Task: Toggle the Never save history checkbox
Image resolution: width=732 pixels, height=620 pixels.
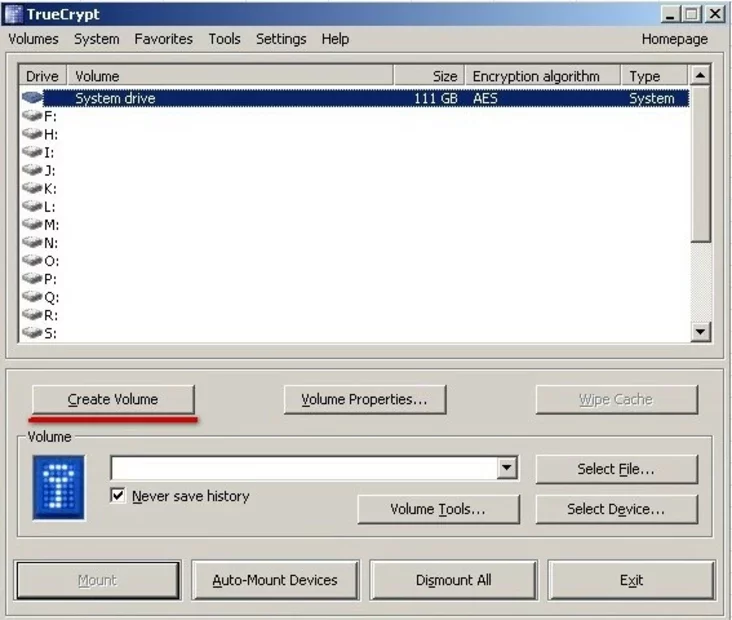Action: tap(119, 496)
